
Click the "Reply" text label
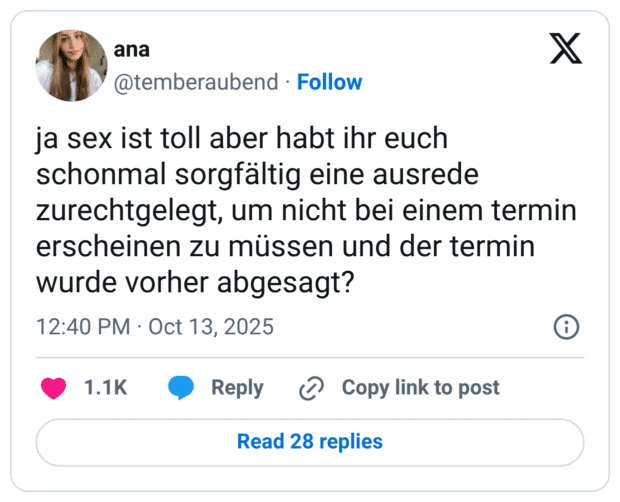pos(237,388)
